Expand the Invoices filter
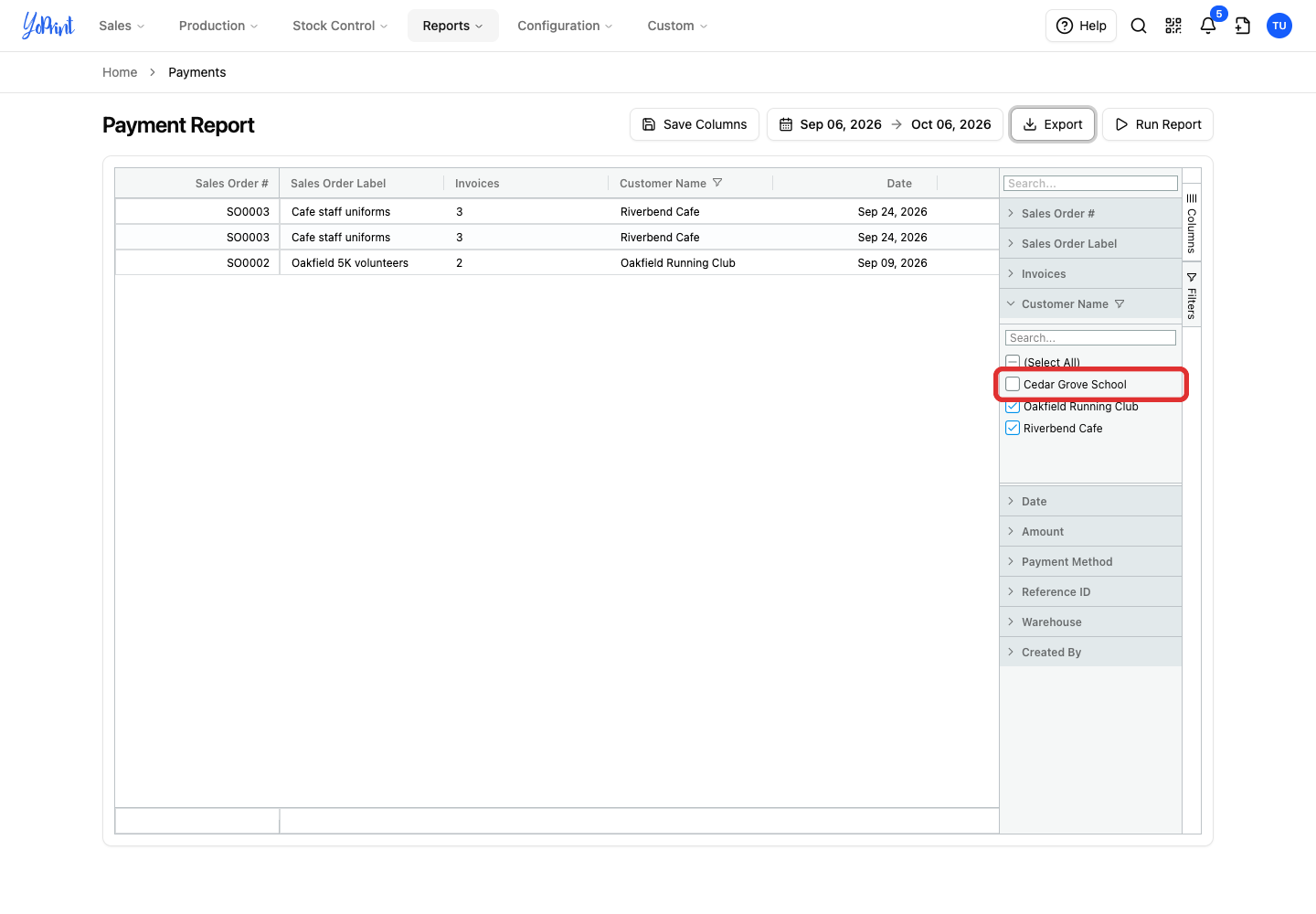Viewport: 1316px width, 914px height. pyautogui.click(x=1090, y=274)
